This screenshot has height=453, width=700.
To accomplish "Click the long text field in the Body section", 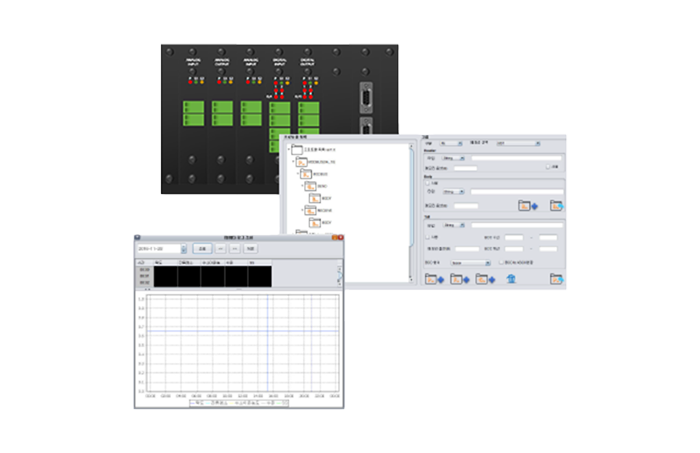I will click(517, 191).
